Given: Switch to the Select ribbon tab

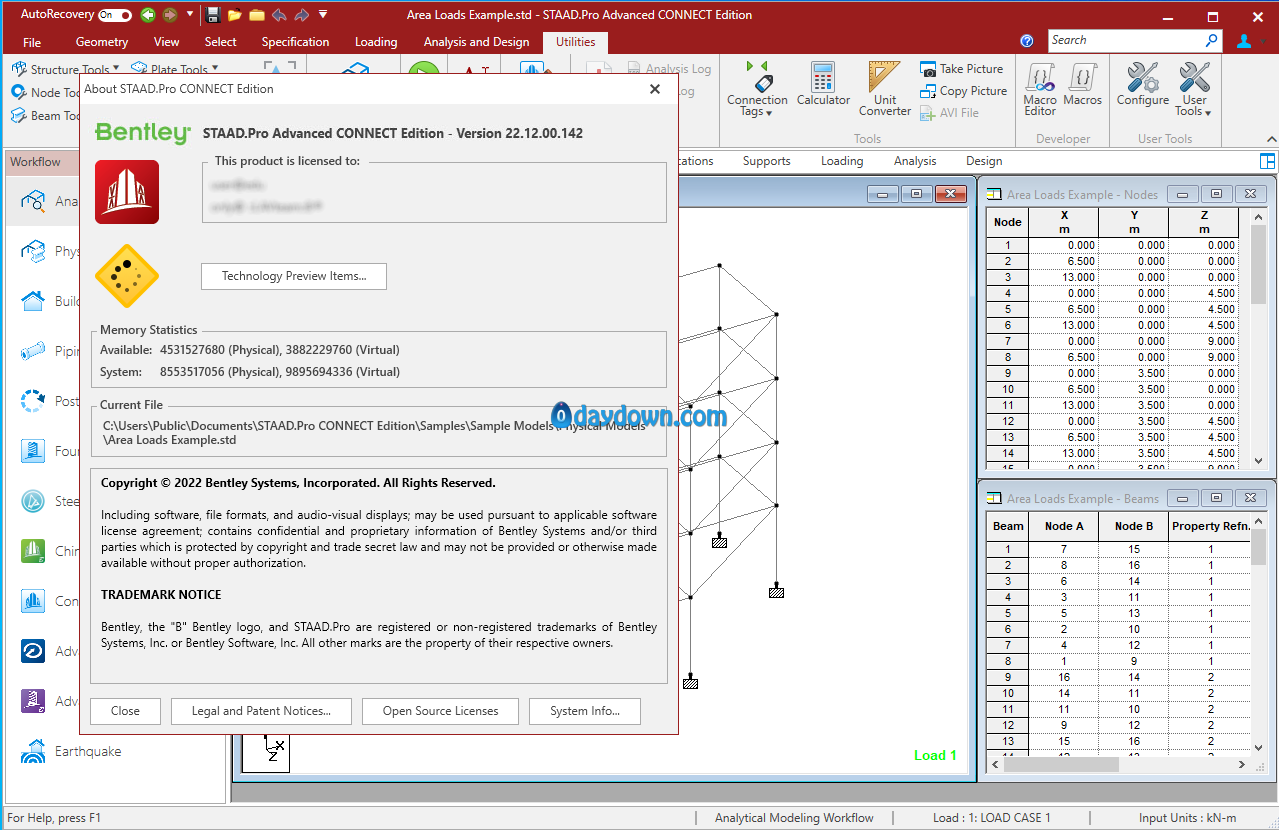Looking at the screenshot, I should (x=221, y=42).
